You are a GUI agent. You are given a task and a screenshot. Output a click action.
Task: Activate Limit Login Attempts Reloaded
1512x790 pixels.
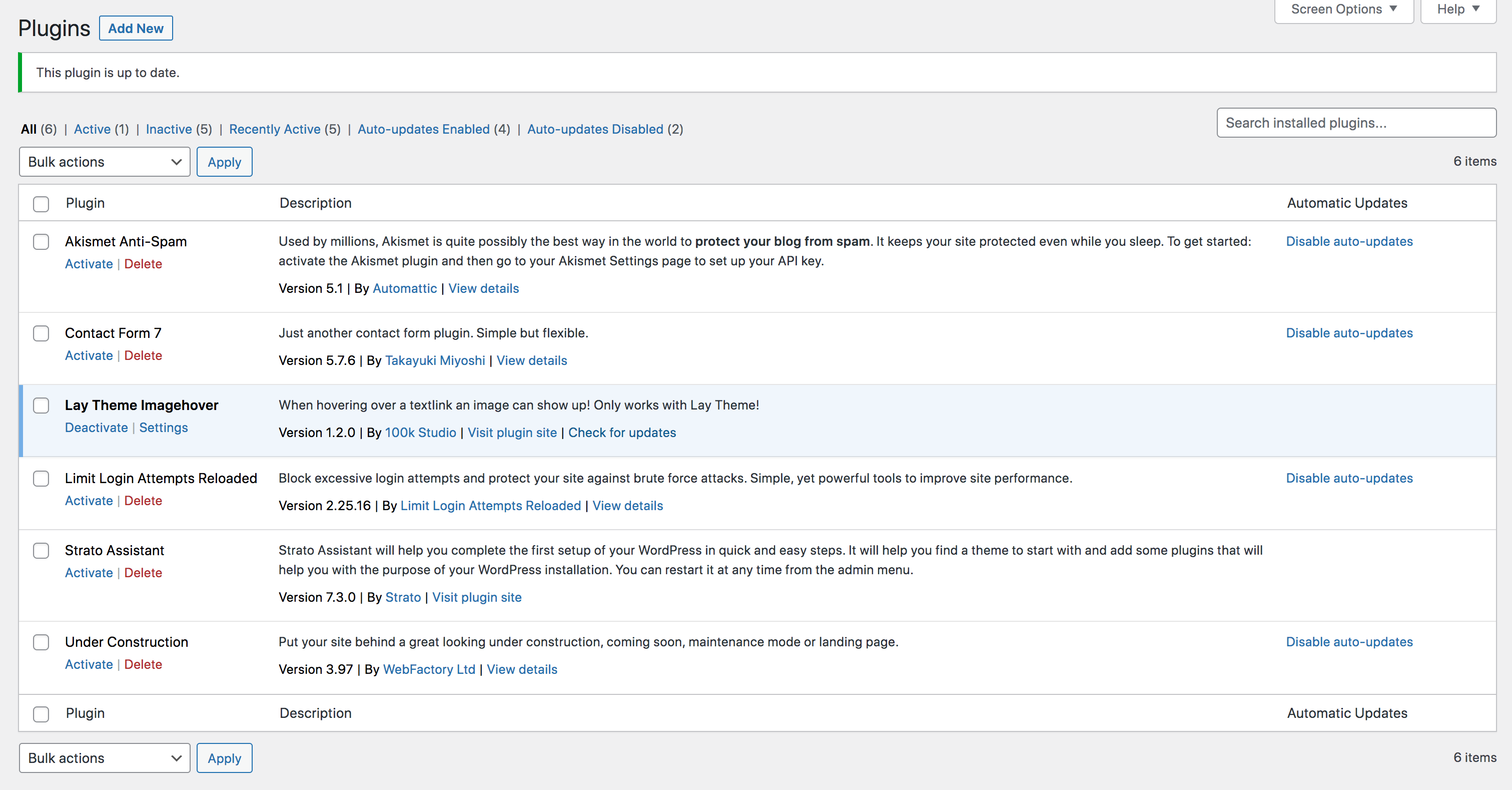pos(89,501)
